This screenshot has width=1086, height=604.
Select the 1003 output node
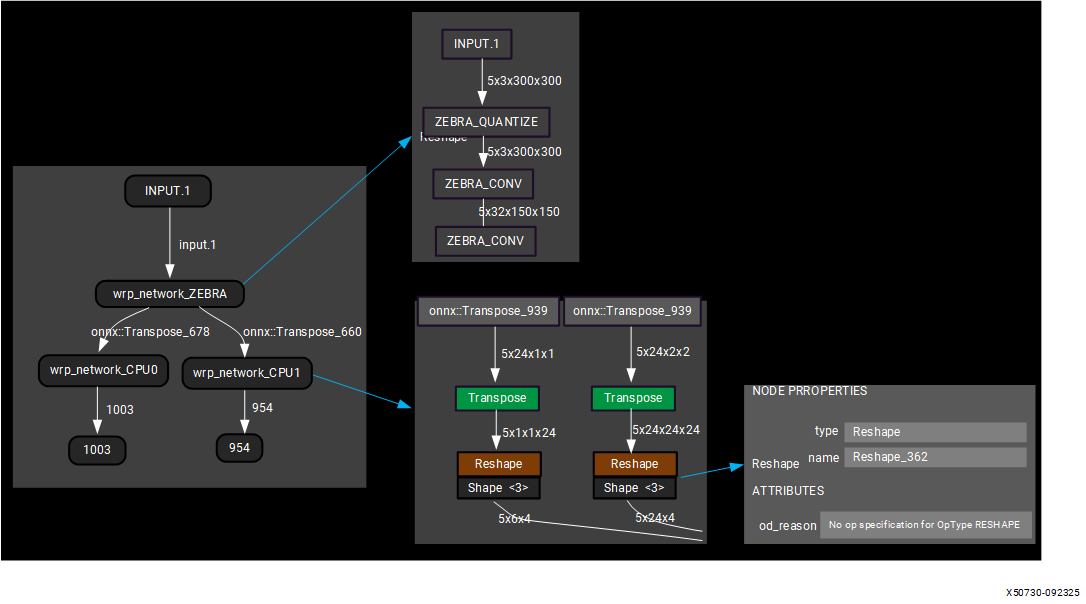pos(97,450)
